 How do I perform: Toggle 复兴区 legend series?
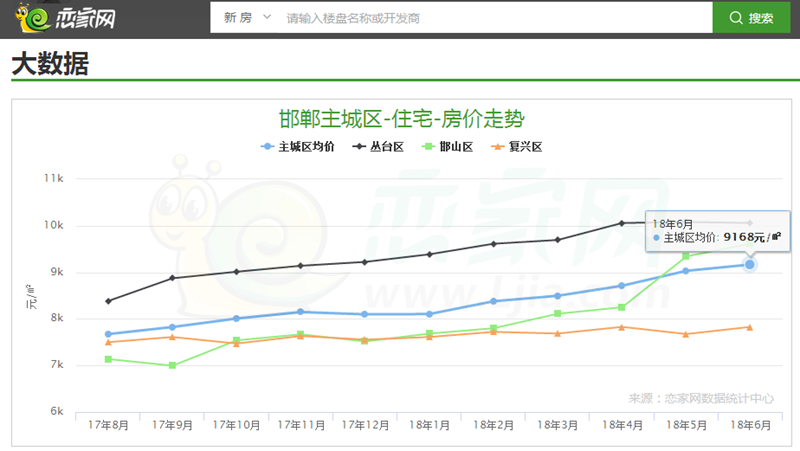516,147
